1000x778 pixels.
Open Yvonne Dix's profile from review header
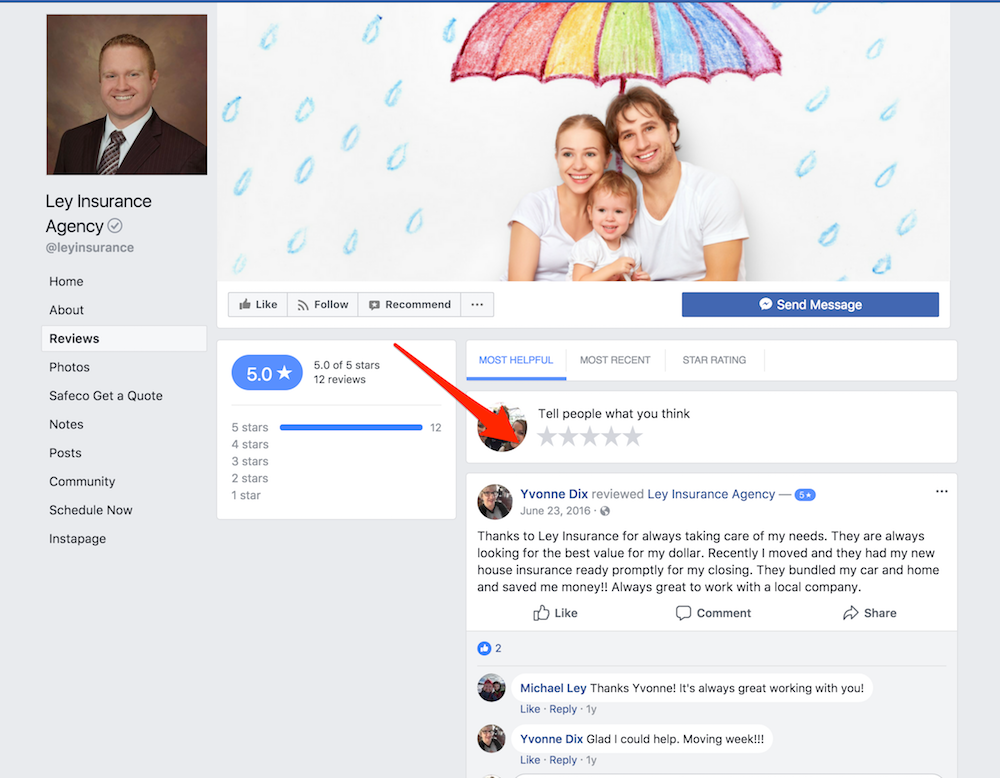click(554, 494)
